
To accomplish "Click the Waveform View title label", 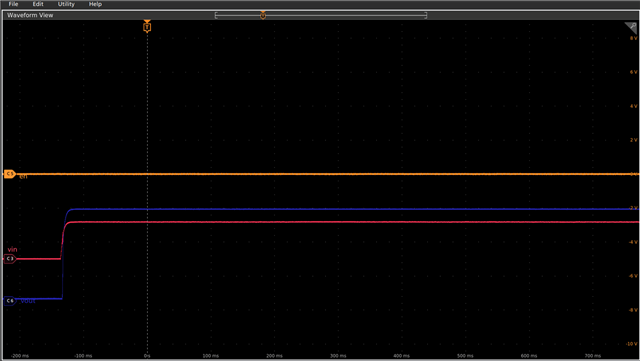I will [x=30, y=15].
